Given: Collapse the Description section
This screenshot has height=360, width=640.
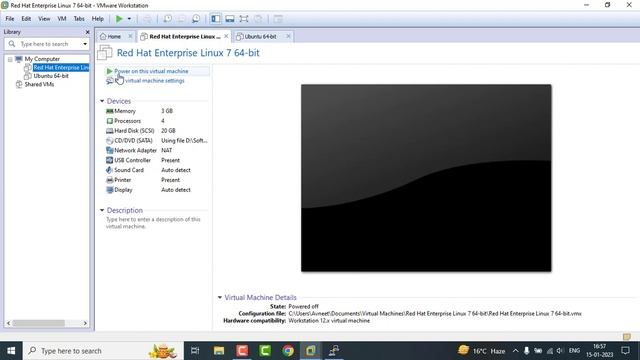Looking at the screenshot, I should [102, 210].
